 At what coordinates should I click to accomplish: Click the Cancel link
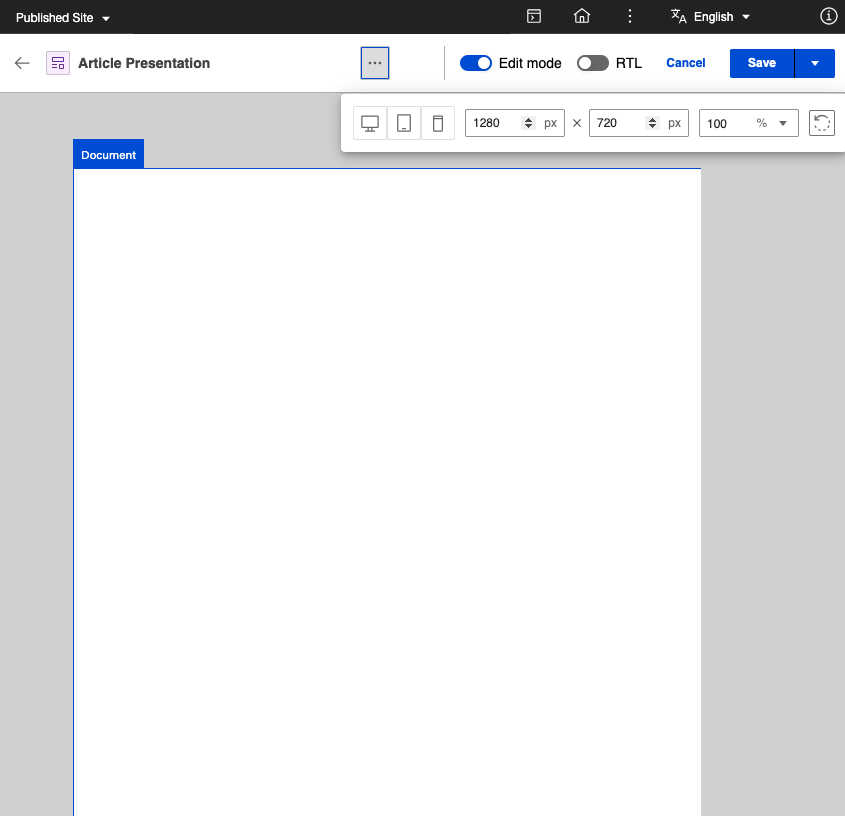686,63
